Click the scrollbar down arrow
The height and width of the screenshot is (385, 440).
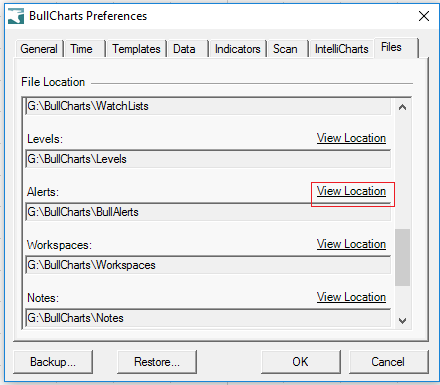click(402, 321)
